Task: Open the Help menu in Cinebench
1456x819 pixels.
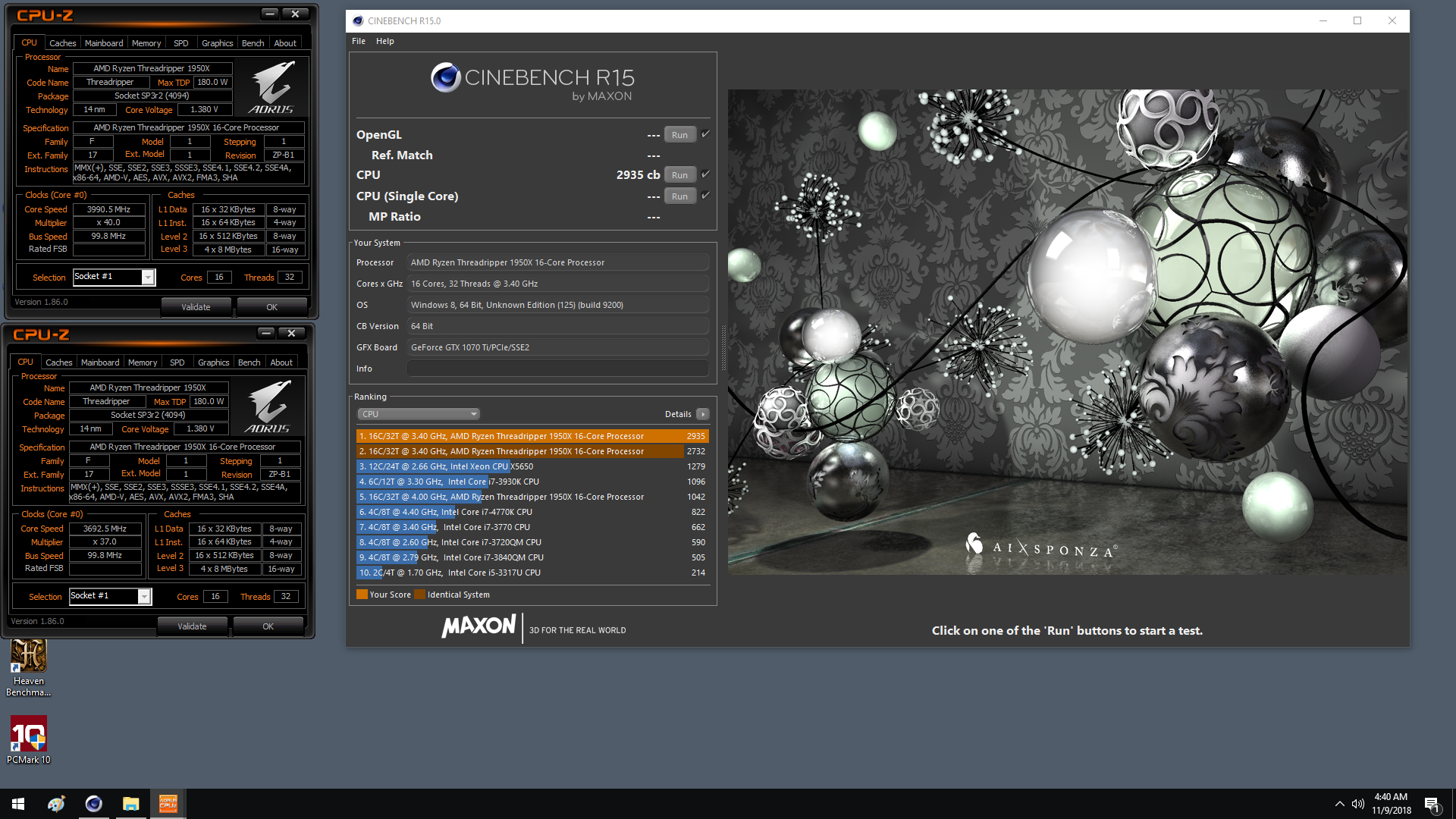Action: (x=385, y=41)
